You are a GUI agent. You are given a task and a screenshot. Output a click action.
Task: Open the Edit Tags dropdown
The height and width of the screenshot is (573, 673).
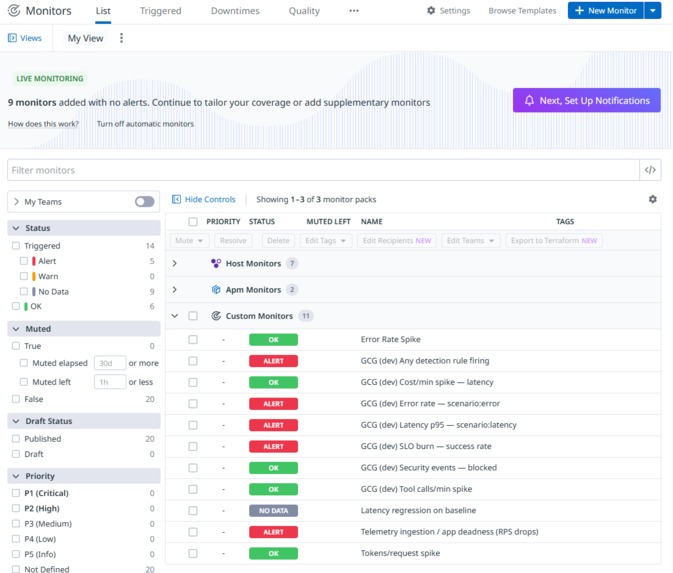pyautogui.click(x=326, y=240)
